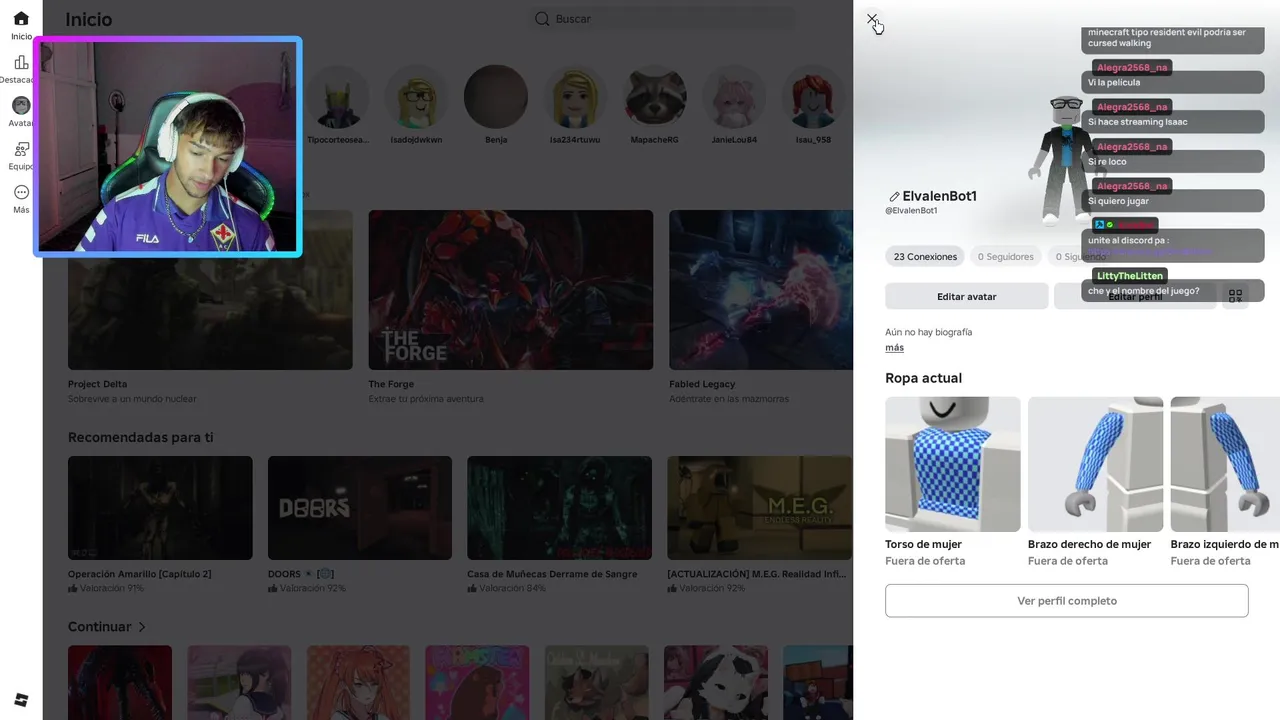Close the profile side panel
1280x720 pixels.
(x=872, y=19)
